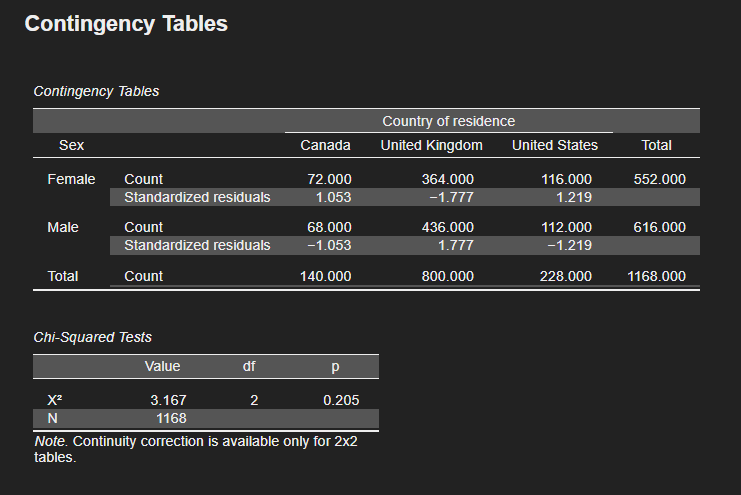741x495 pixels.
Task: Select the United States column header
Action: [555, 145]
